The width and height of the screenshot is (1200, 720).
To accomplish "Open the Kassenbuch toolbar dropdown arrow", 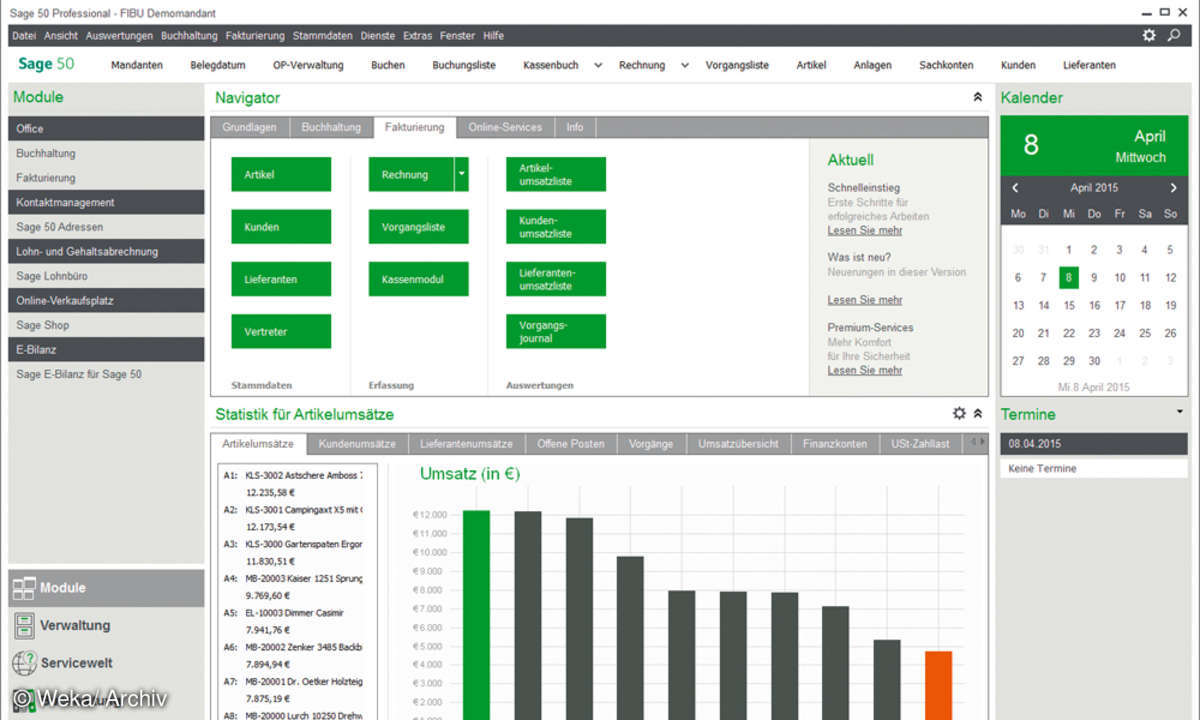I will tap(598, 65).
